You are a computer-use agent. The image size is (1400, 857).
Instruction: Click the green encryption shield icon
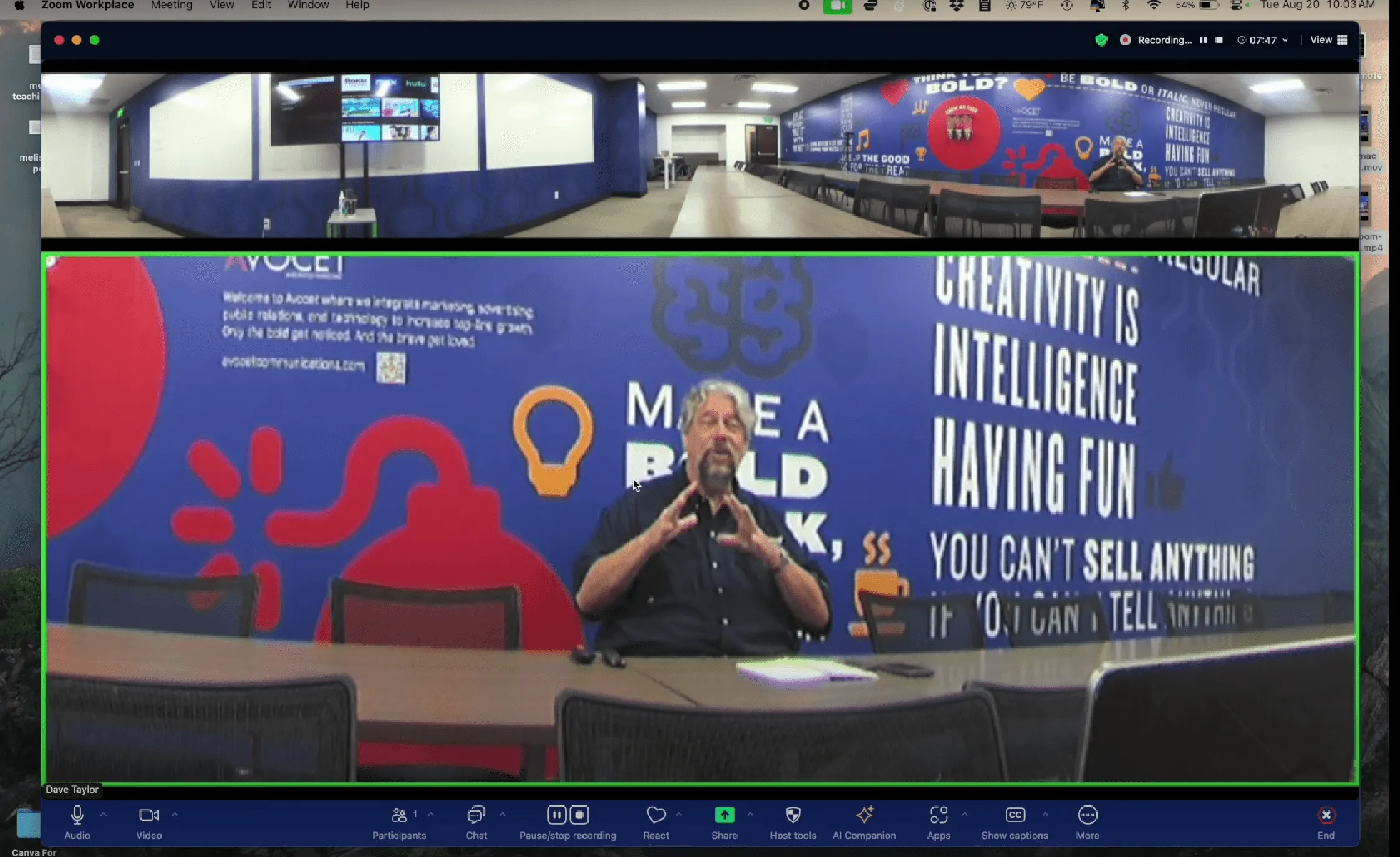click(1101, 40)
